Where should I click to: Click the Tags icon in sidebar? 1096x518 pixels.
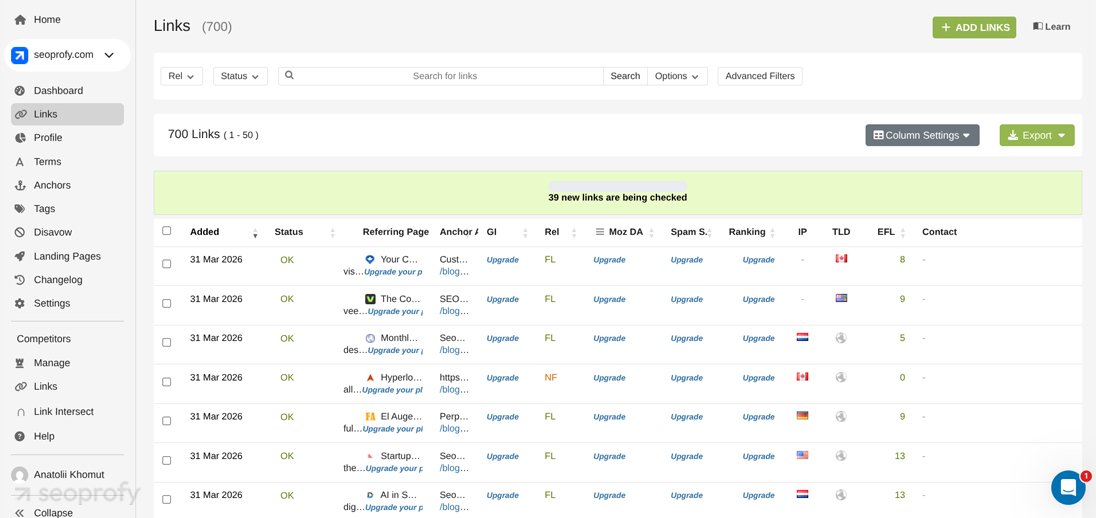point(20,209)
